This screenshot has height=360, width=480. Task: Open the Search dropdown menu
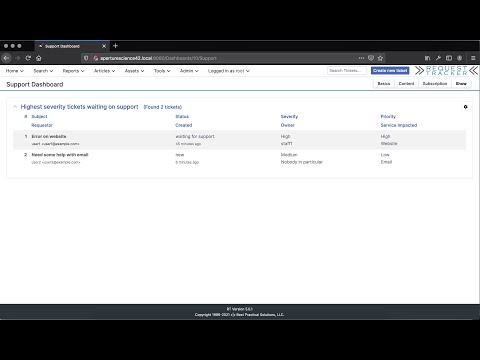tap(43, 71)
